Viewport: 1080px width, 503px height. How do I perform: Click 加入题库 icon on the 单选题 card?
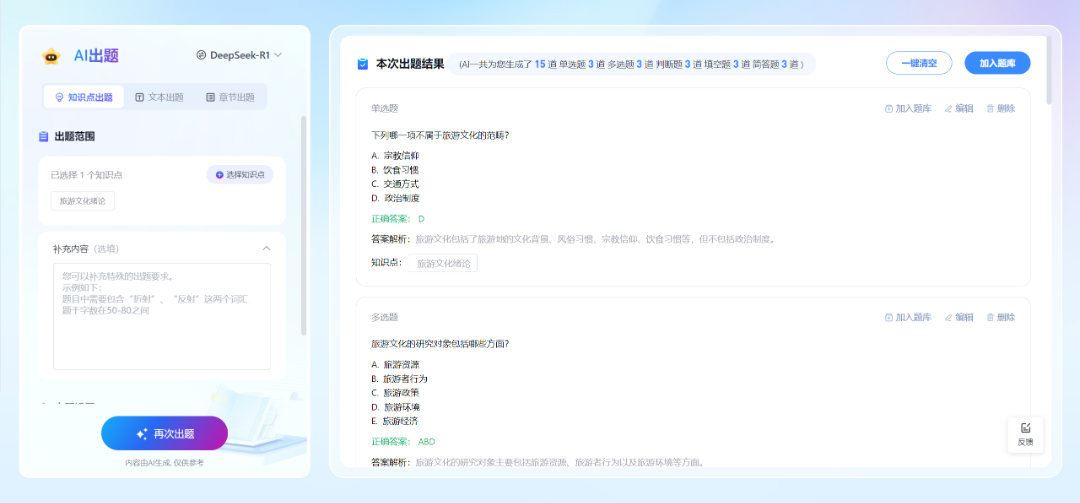(889, 108)
